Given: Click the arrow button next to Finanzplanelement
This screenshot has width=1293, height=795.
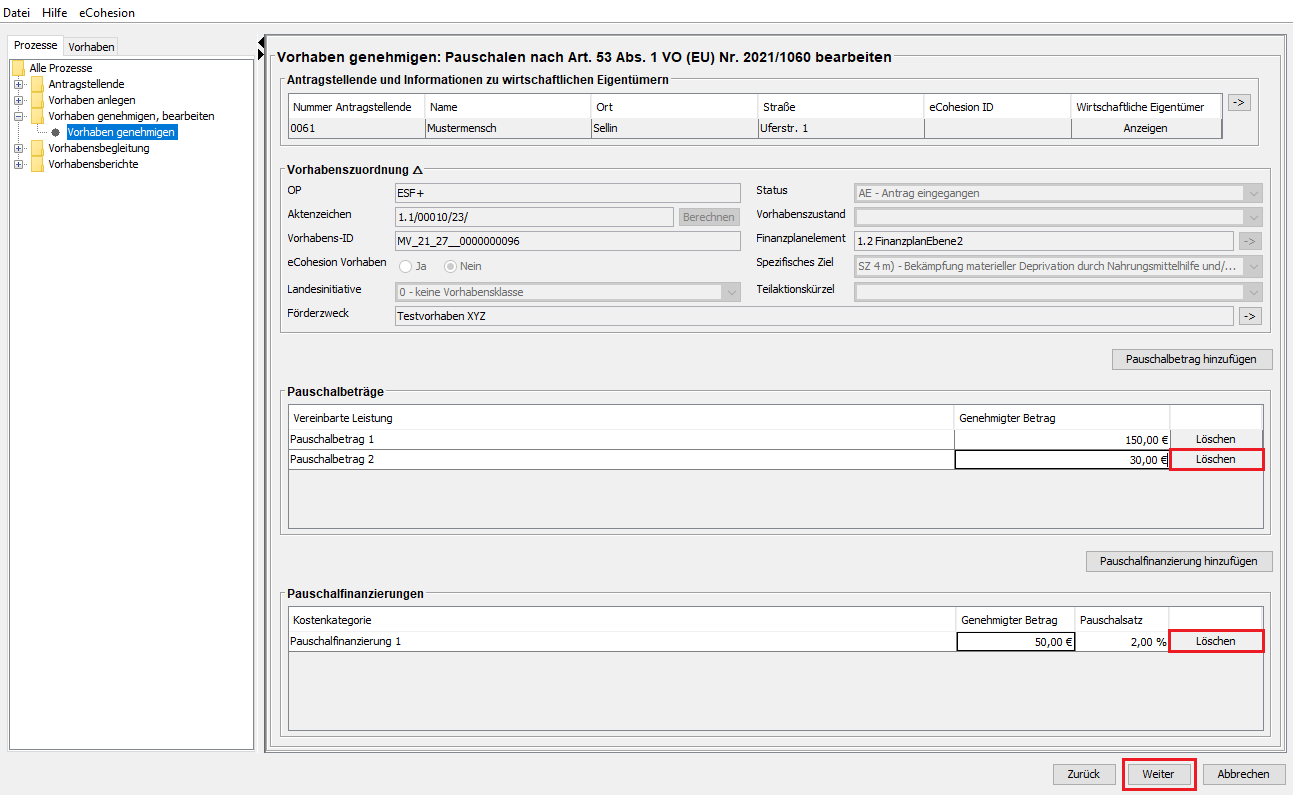Looking at the screenshot, I should pyautogui.click(x=1250, y=241).
